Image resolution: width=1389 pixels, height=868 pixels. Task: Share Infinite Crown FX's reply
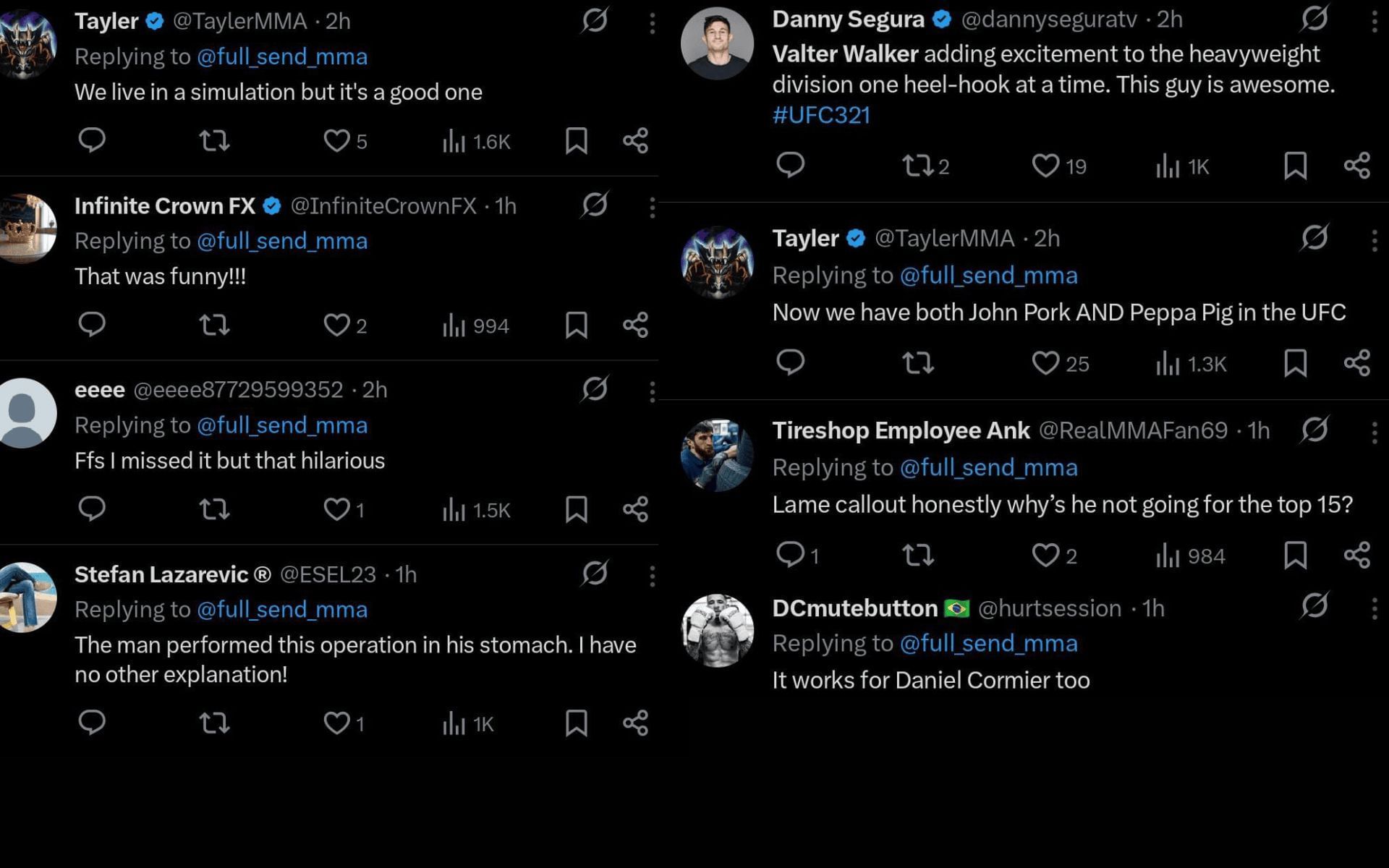click(x=635, y=325)
